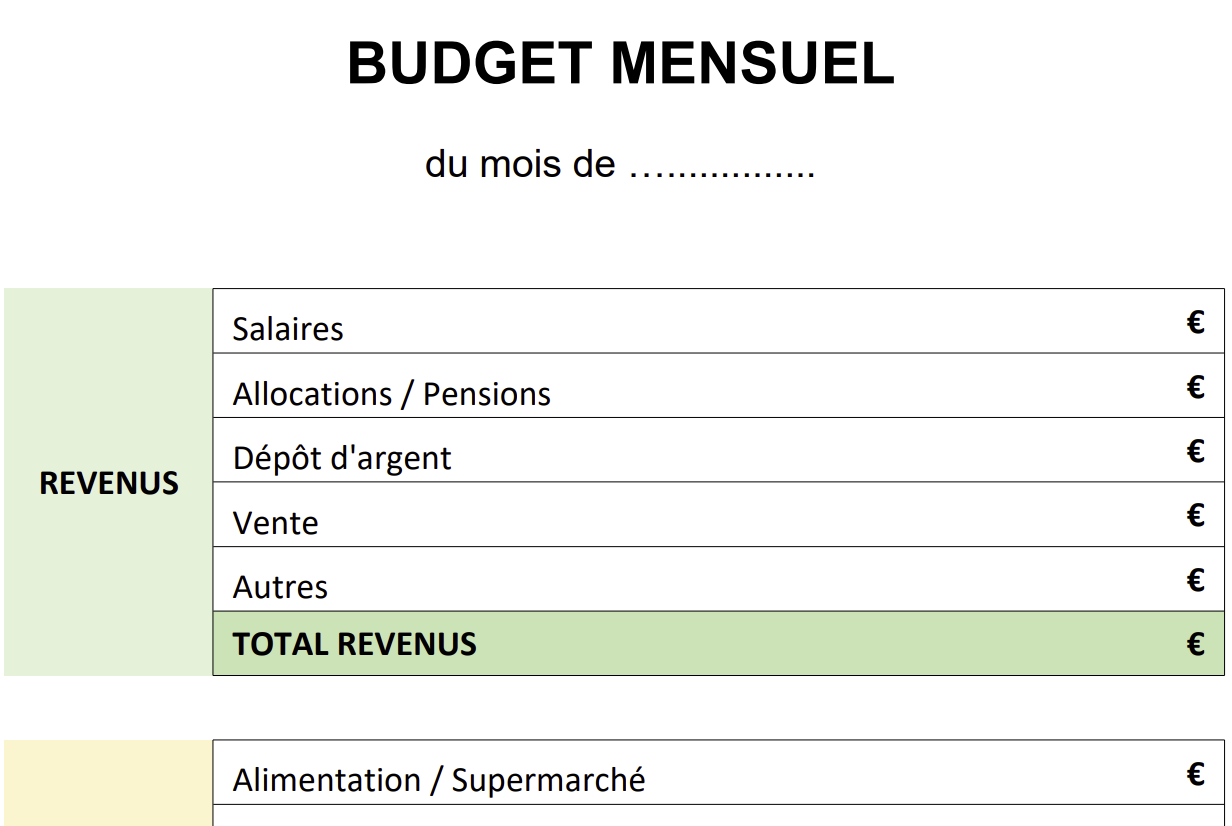Click the 'du mois de' text
1232x826 pixels.
click(520, 164)
